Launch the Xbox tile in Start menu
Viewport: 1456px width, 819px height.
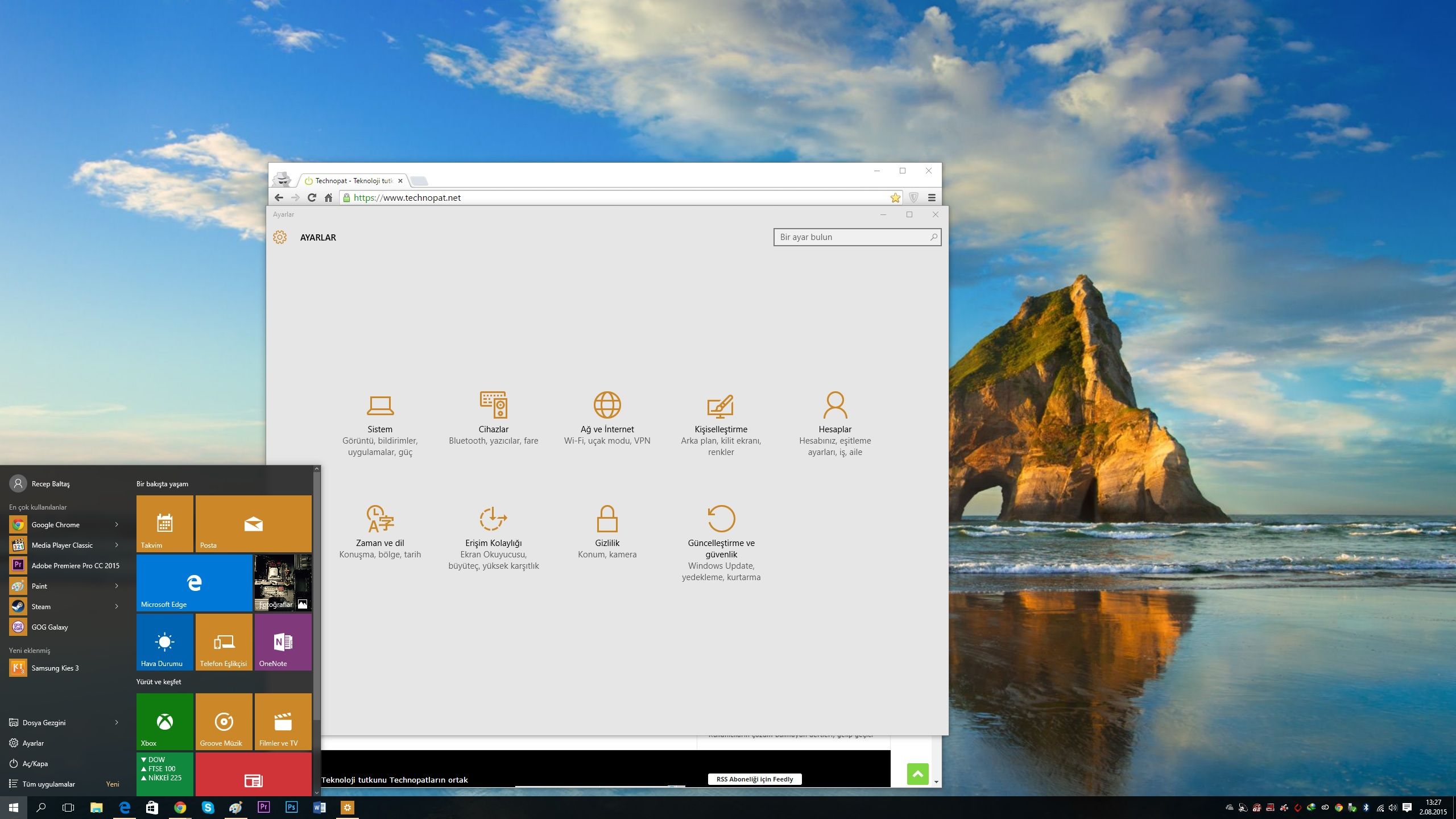(x=165, y=721)
